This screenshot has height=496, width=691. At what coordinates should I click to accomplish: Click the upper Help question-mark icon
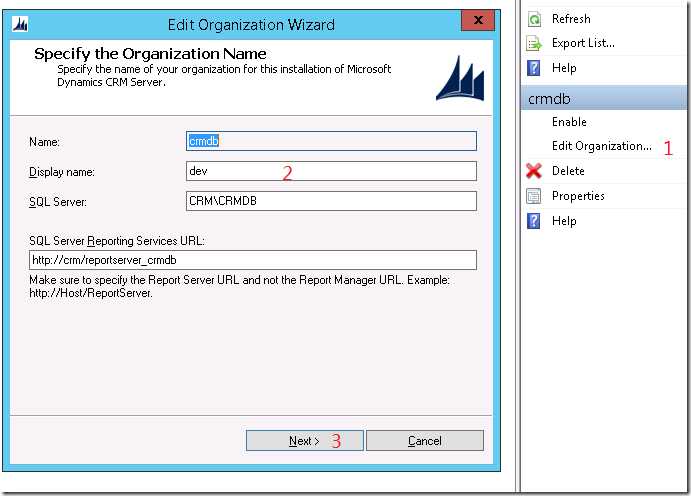tap(534, 68)
